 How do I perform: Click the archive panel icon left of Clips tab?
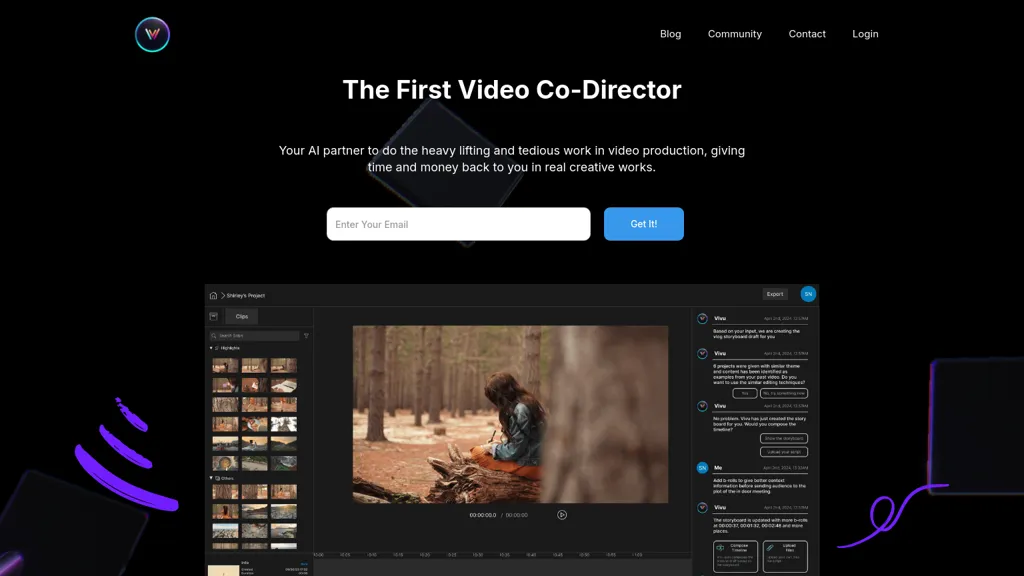pyautogui.click(x=213, y=316)
